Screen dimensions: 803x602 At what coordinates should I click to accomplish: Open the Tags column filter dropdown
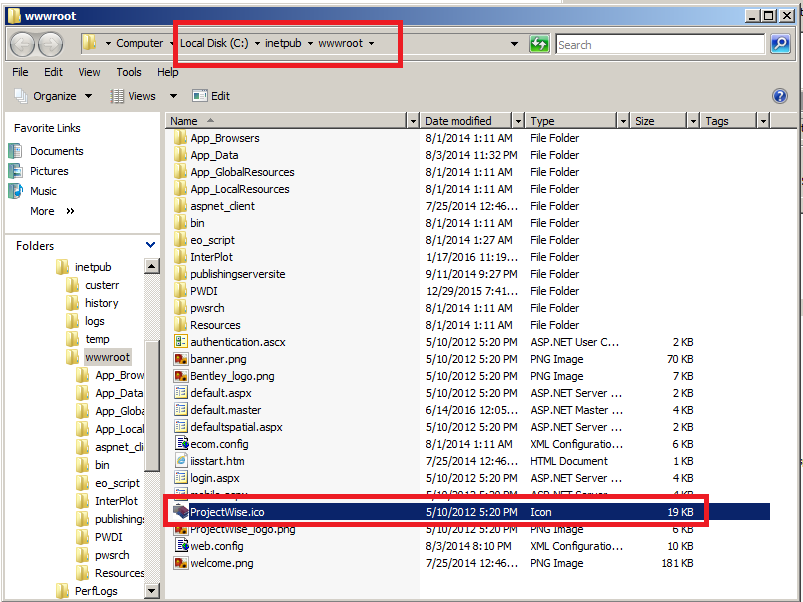pos(763,121)
